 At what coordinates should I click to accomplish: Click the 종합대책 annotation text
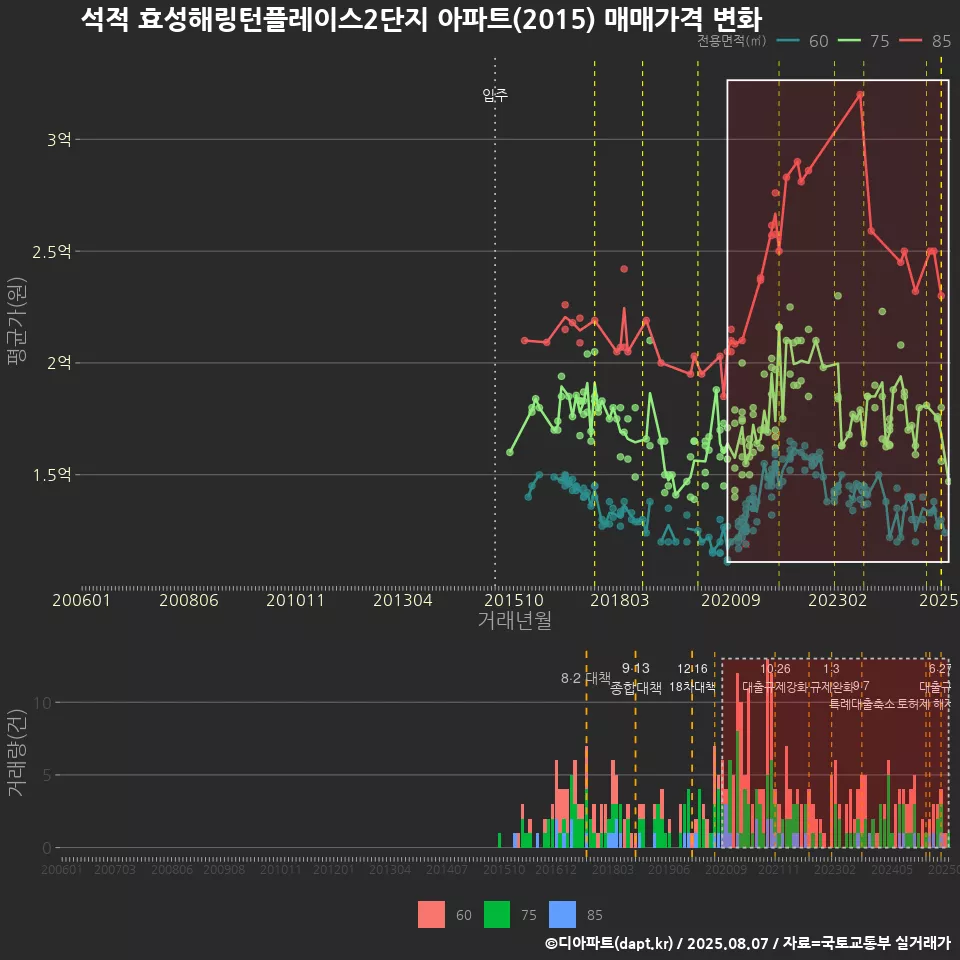pyautogui.click(x=636, y=688)
